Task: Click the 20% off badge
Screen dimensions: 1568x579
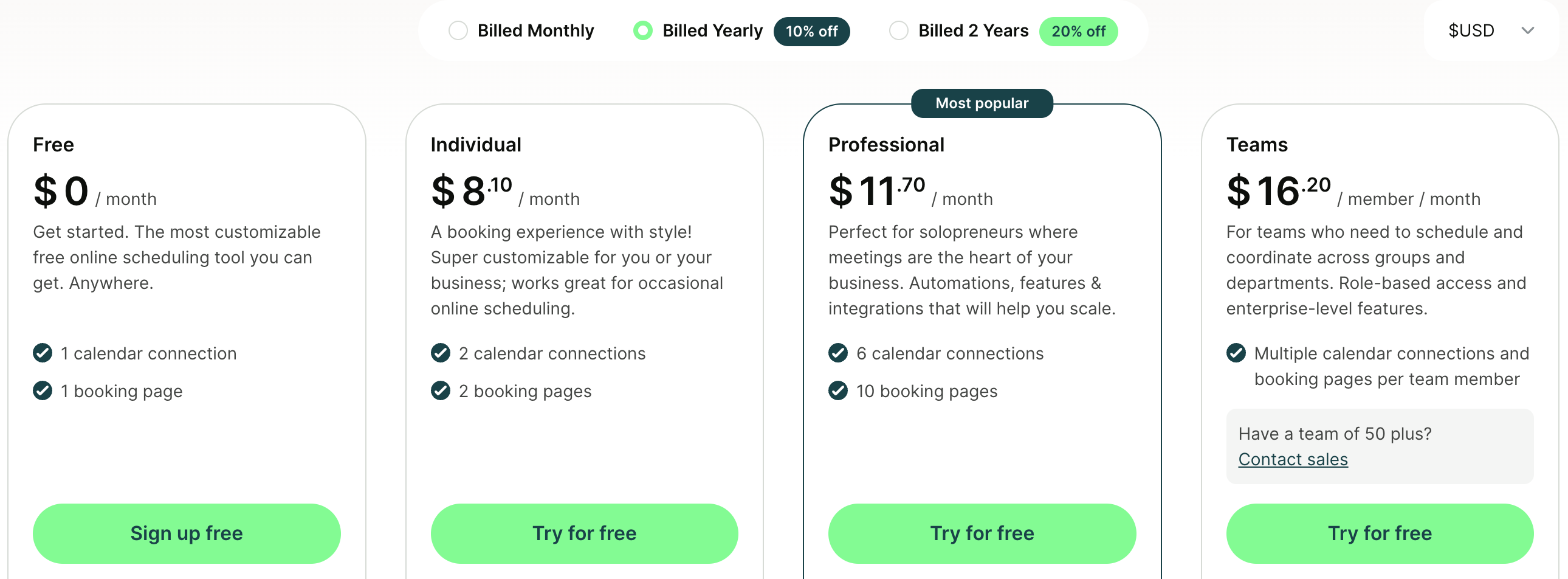Action: coord(1078,31)
